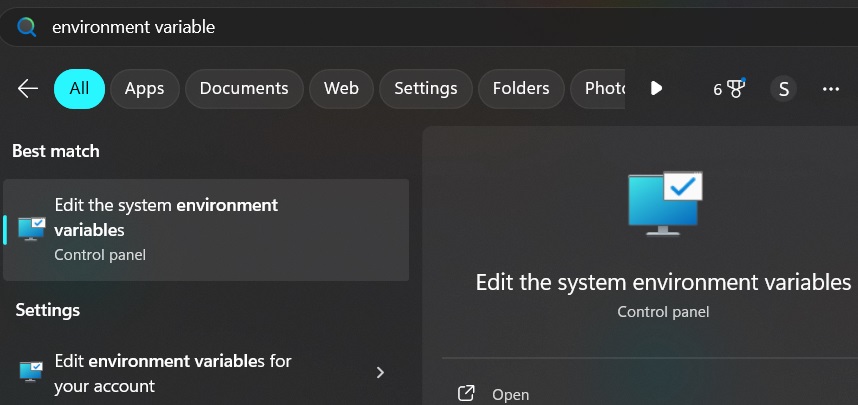Viewport: 858px width, 405px height.
Task: Click the search box containing "environment variable"
Action: pos(400,27)
